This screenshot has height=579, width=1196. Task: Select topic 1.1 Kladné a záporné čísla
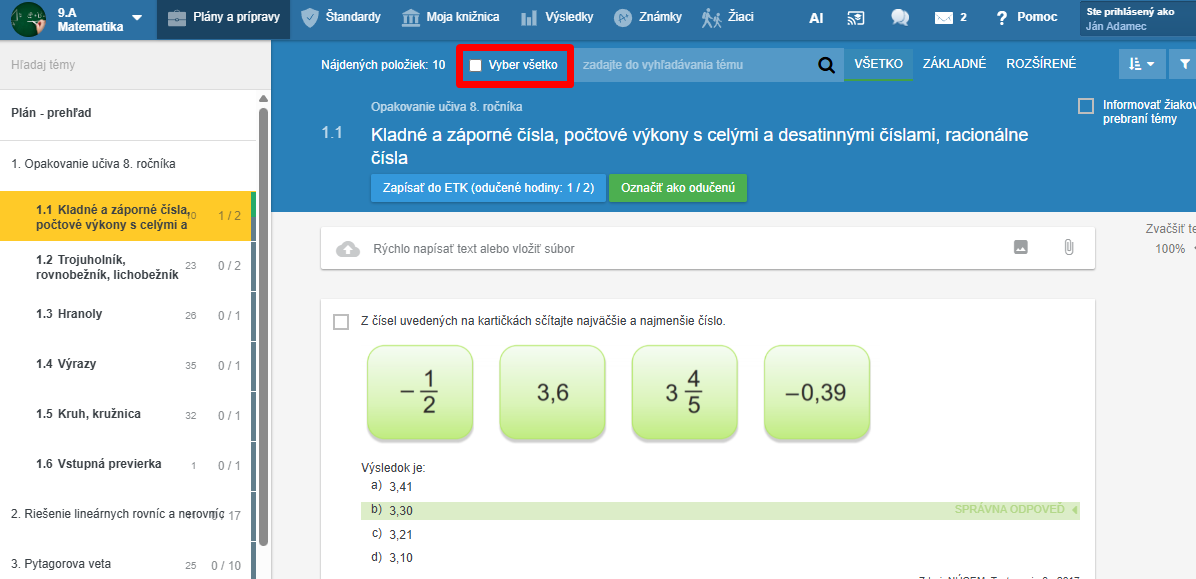point(127,217)
